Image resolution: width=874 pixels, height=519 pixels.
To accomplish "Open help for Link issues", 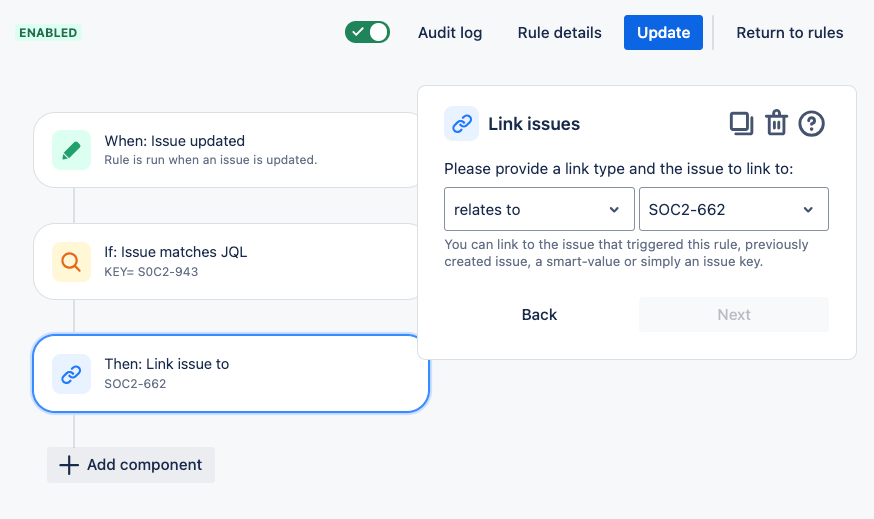I will (812, 124).
